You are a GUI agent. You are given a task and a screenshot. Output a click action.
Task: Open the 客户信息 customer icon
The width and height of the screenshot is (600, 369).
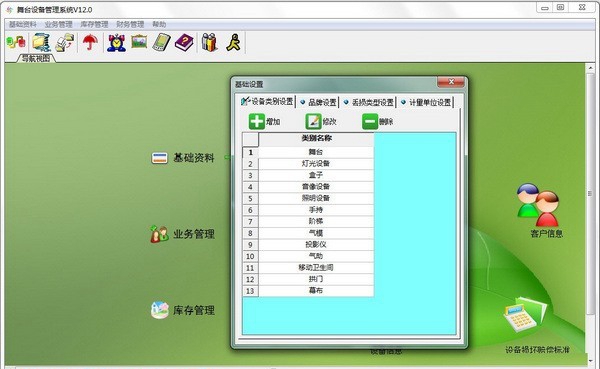pyautogui.click(x=541, y=211)
